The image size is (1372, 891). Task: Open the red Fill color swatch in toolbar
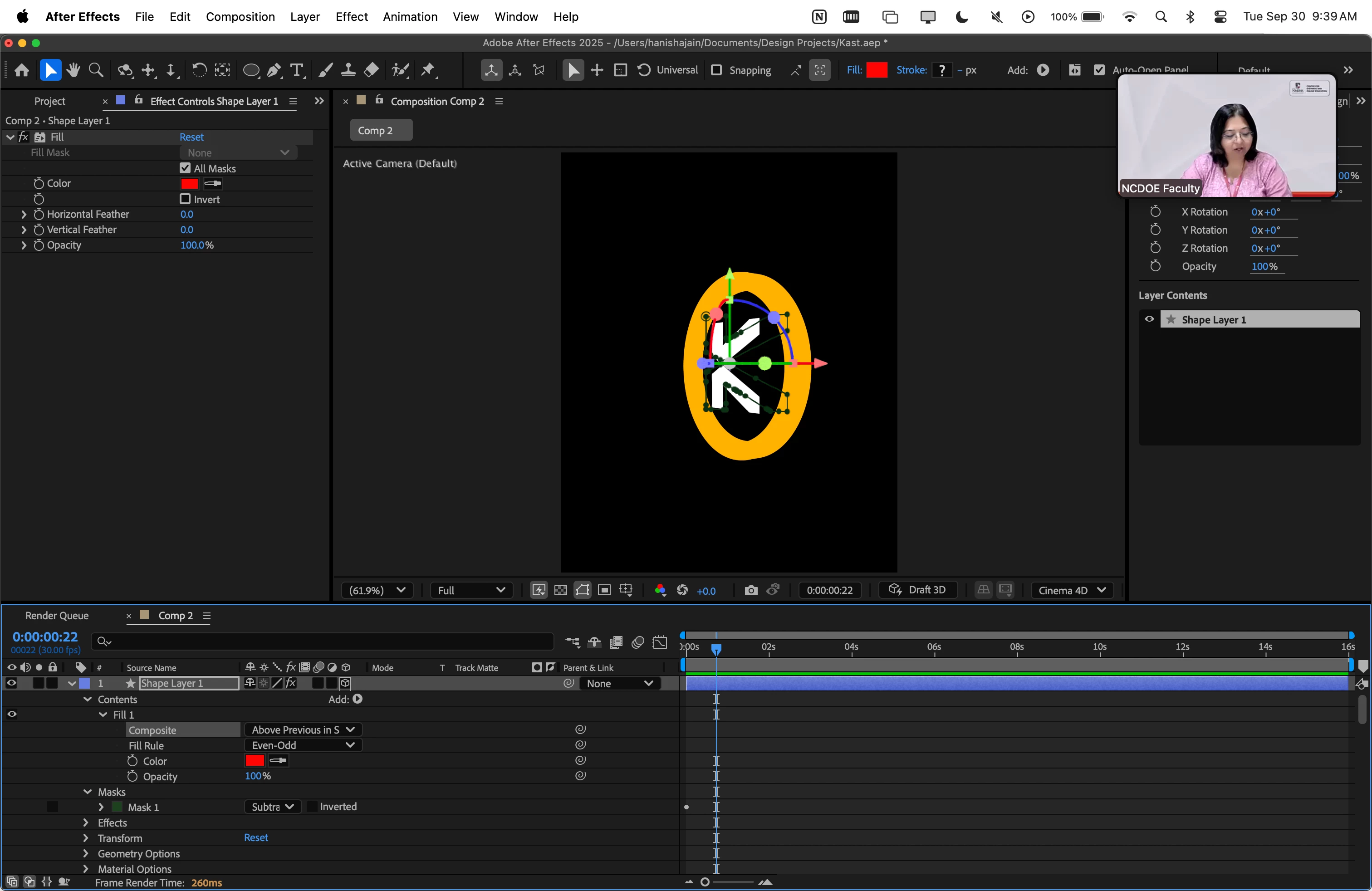coord(877,70)
